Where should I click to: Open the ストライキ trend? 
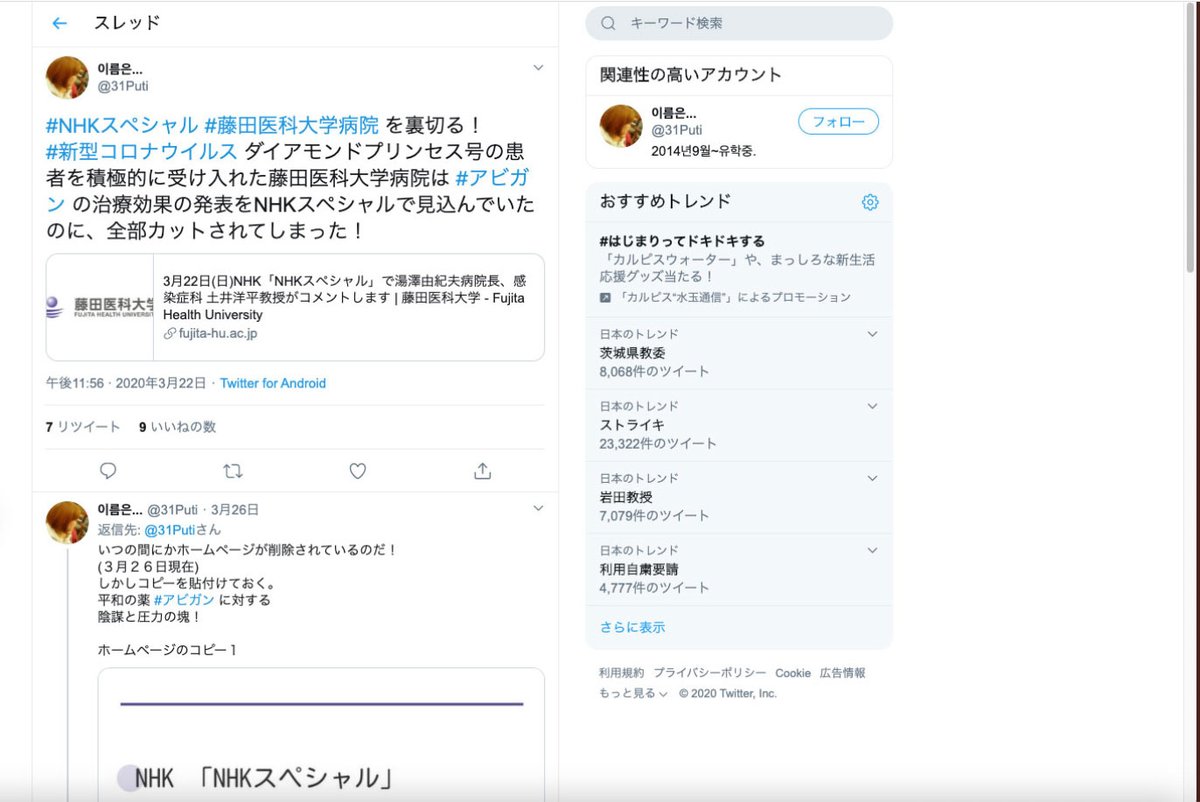(x=738, y=425)
